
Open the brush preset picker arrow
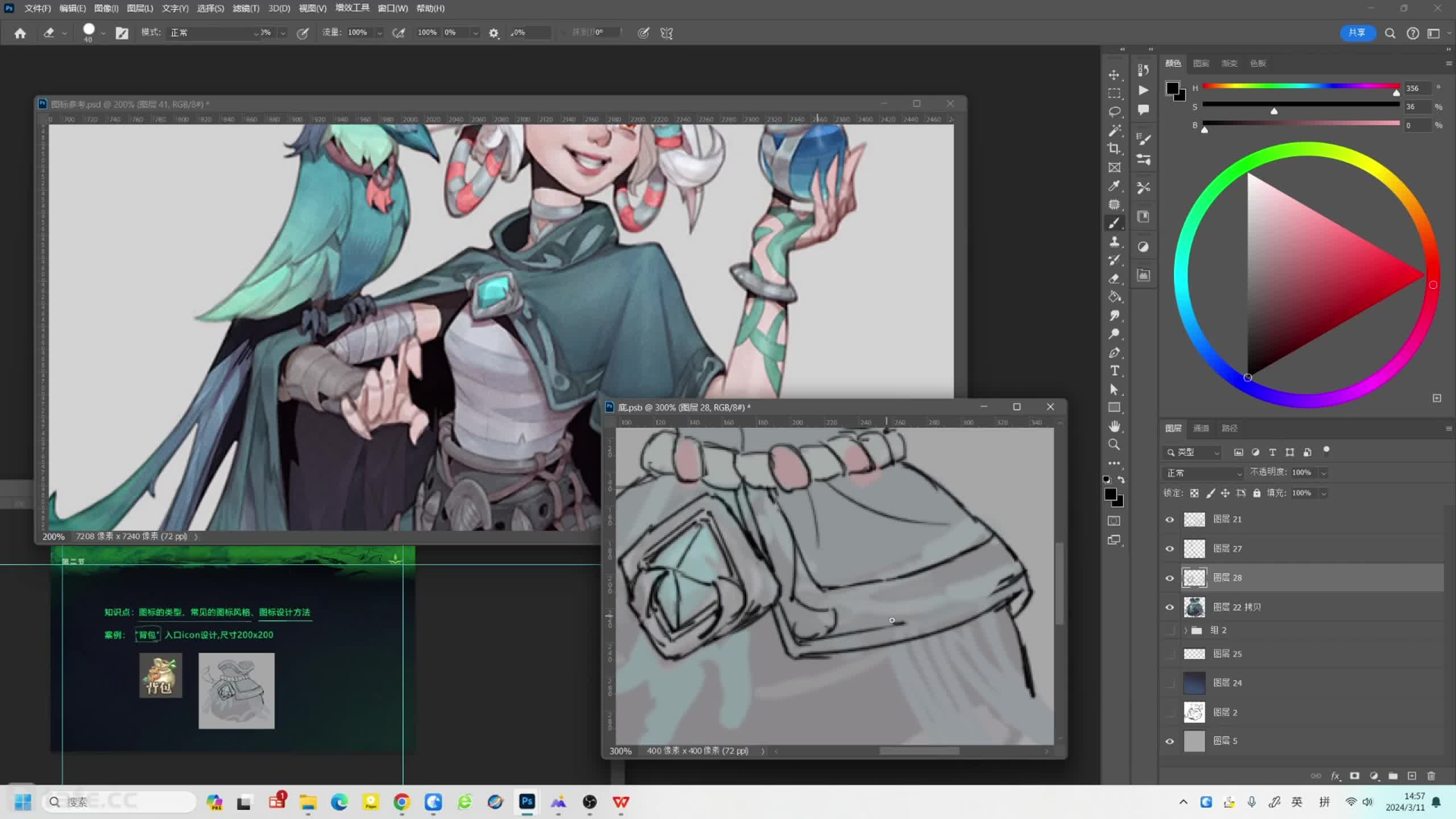[x=103, y=33]
